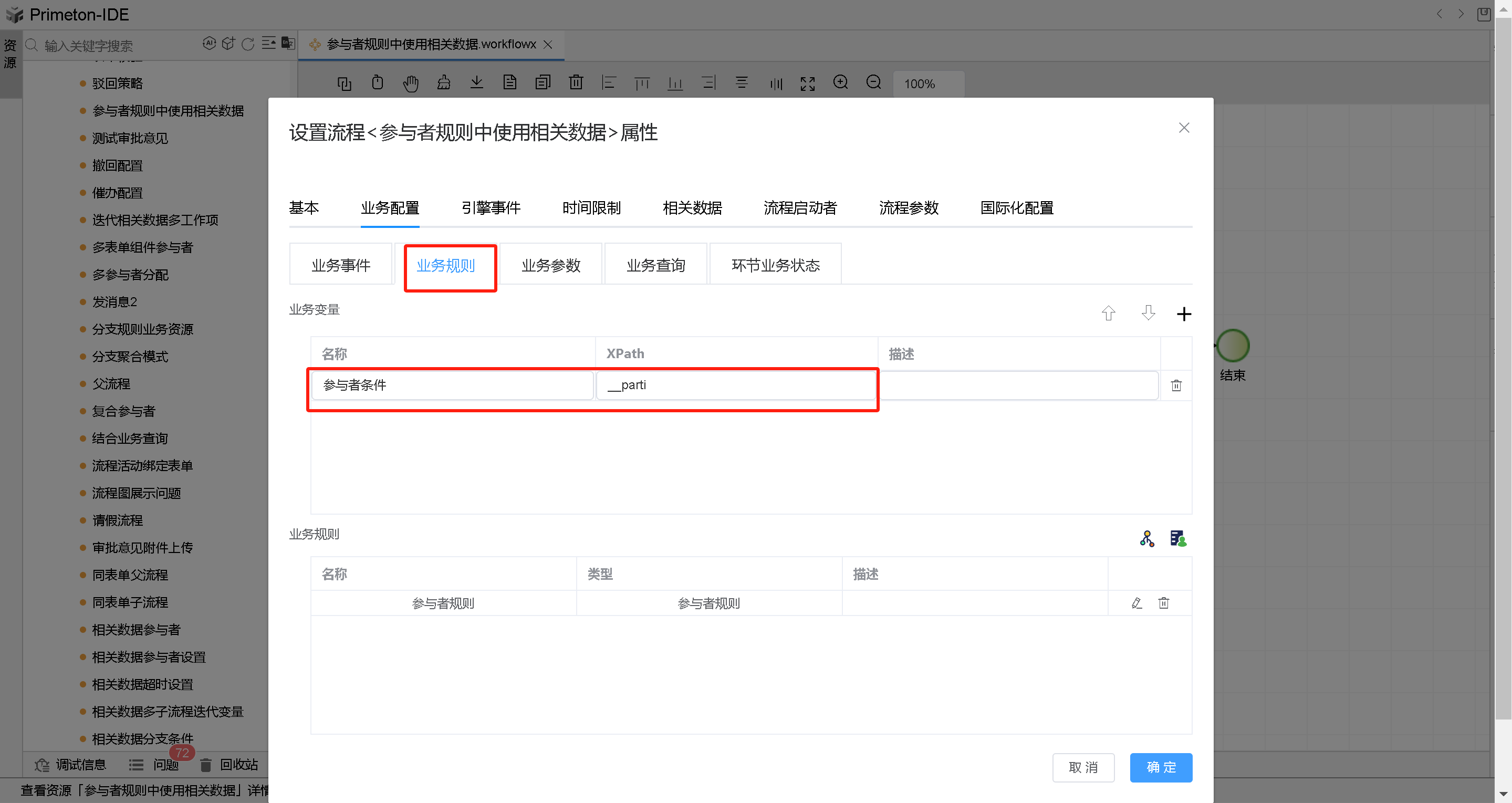Move the 参与者条件 variable up with the arrow icon
The width and height of the screenshot is (1512, 803).
(1109, 314)
